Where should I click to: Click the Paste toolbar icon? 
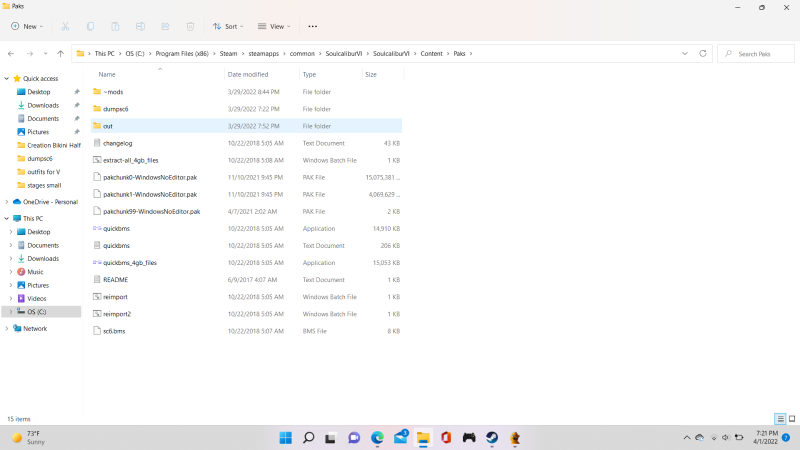[115, 27]
